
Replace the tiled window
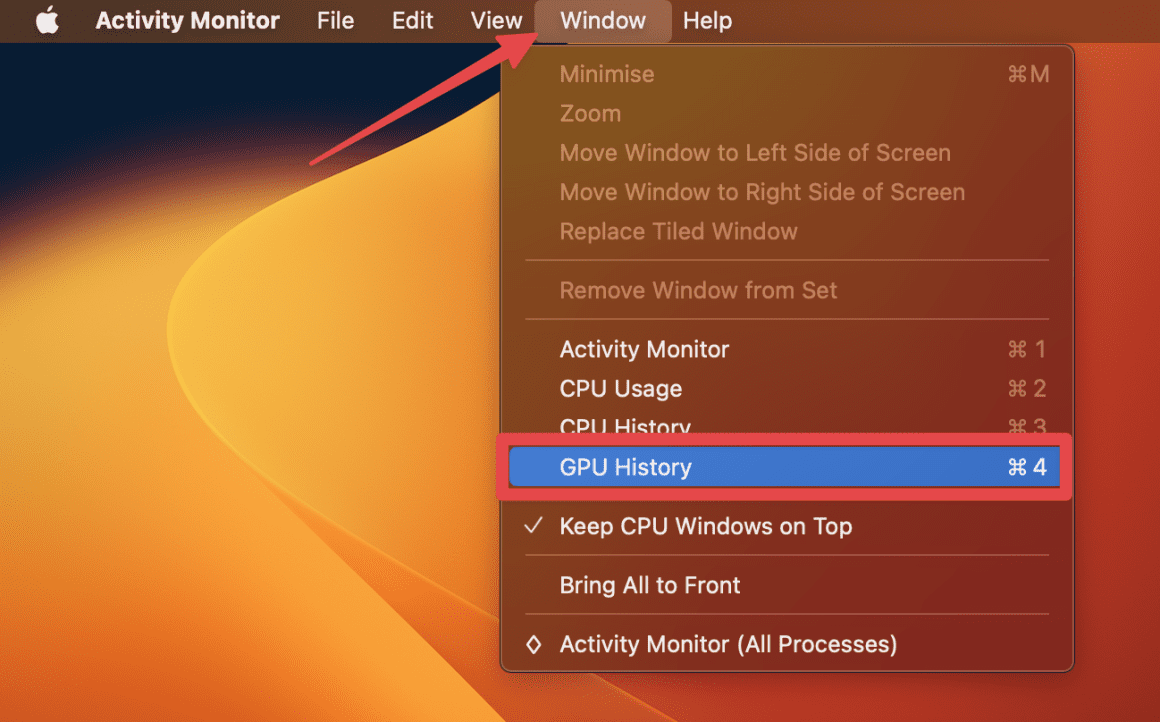(x=678, y=231)
